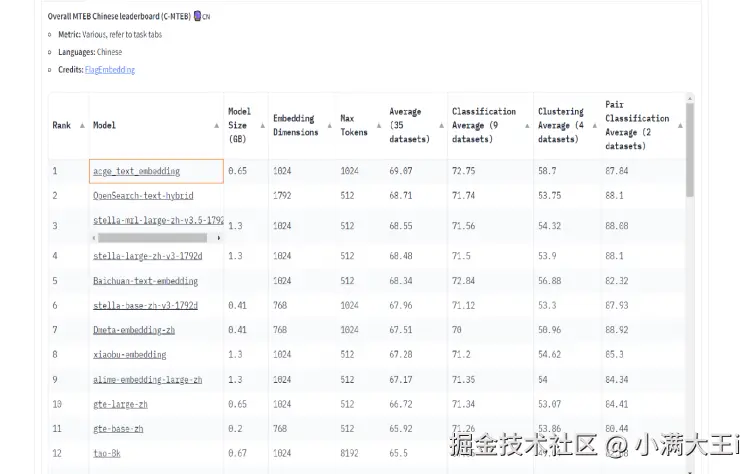The image size is (756, 474).
Task: Open acge_text_embedding model link
Action: [136, 171]
